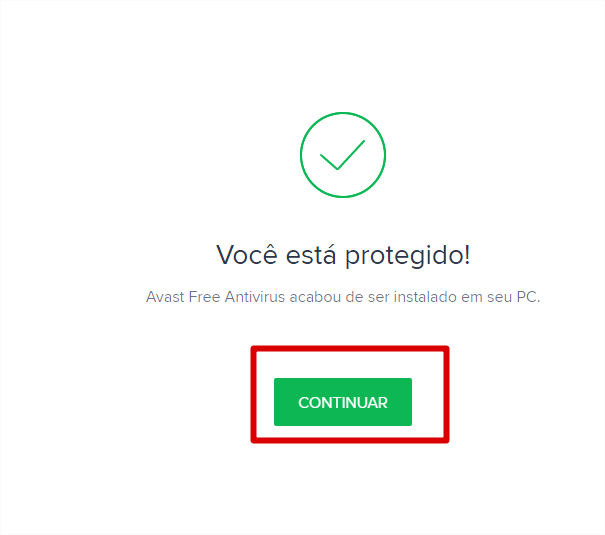
Task: Proceed by clicking CONTINUAR
Action: point(343,402)
